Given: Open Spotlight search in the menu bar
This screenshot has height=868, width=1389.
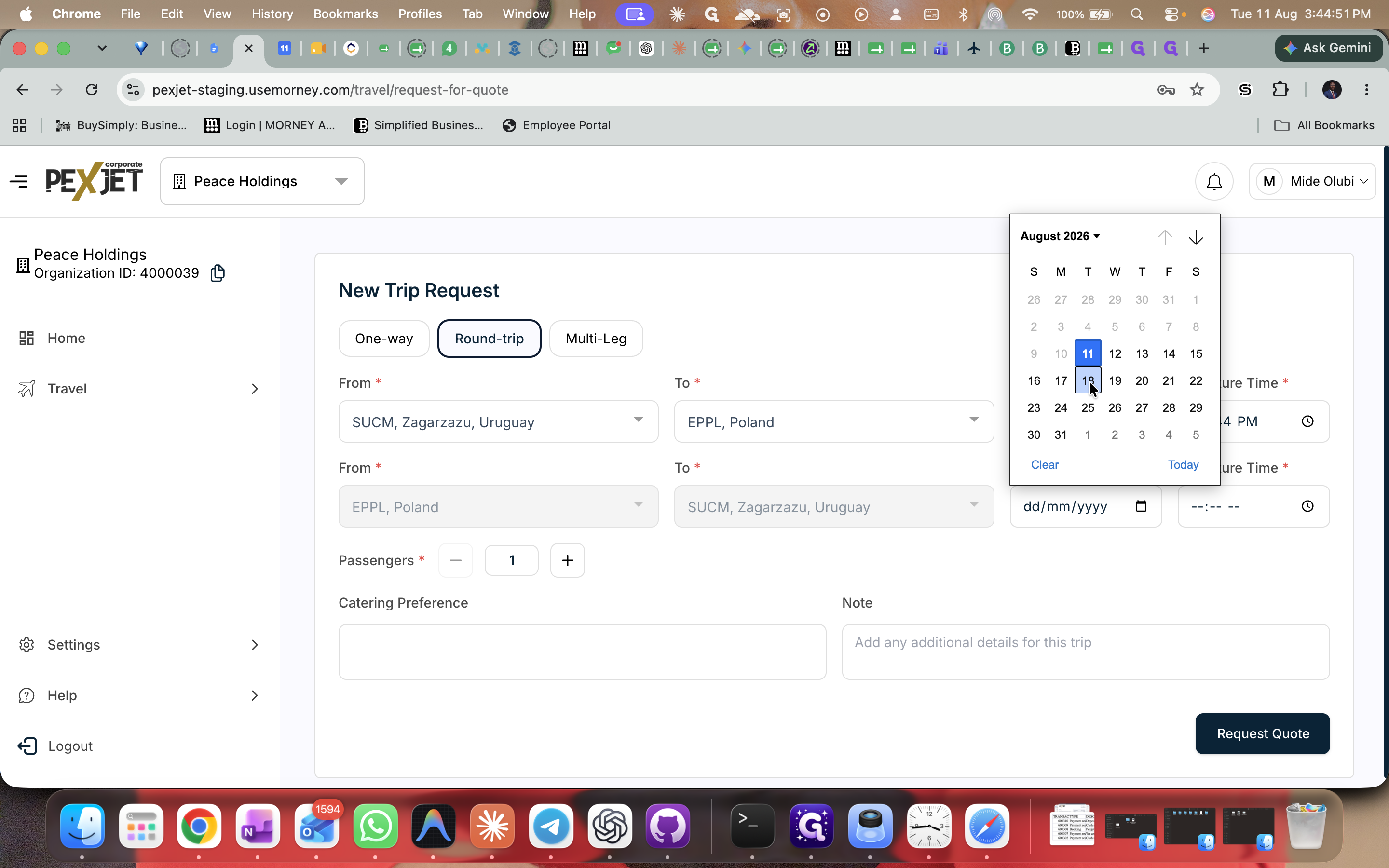Looking at the screenshot, I should point(1136,14).
